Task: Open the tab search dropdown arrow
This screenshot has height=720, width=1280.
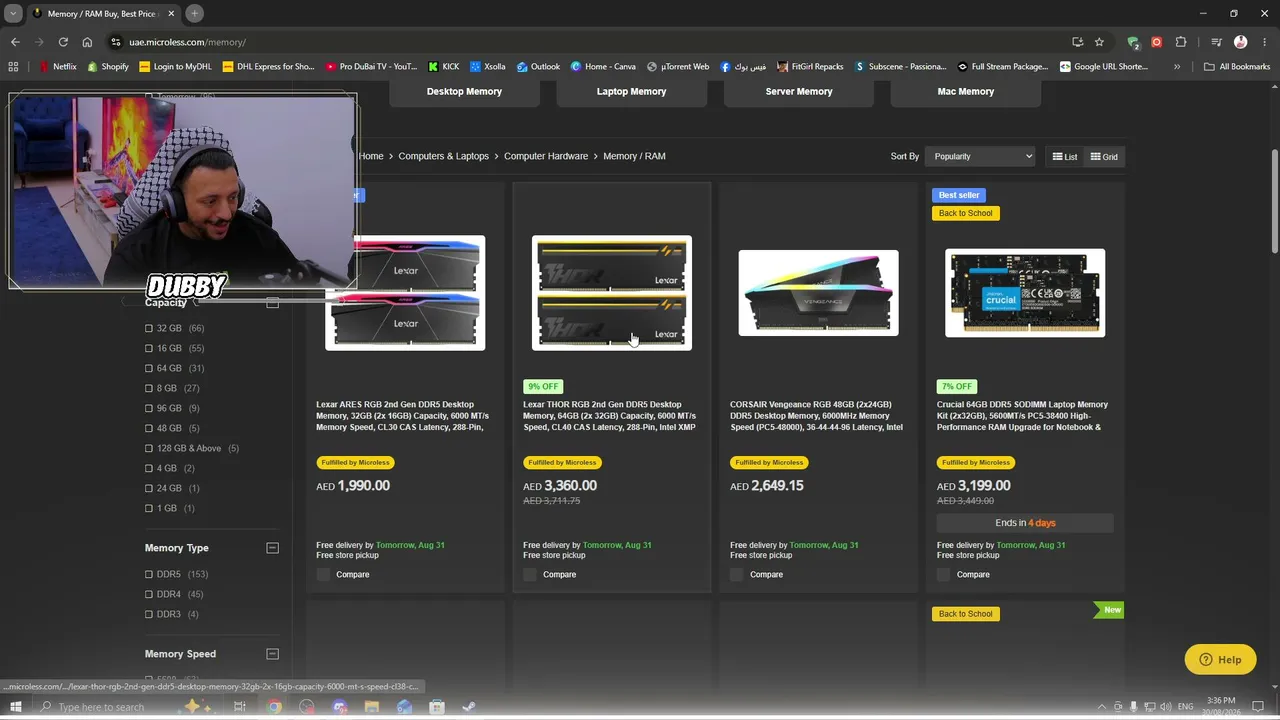Action: tap(13, 13)
